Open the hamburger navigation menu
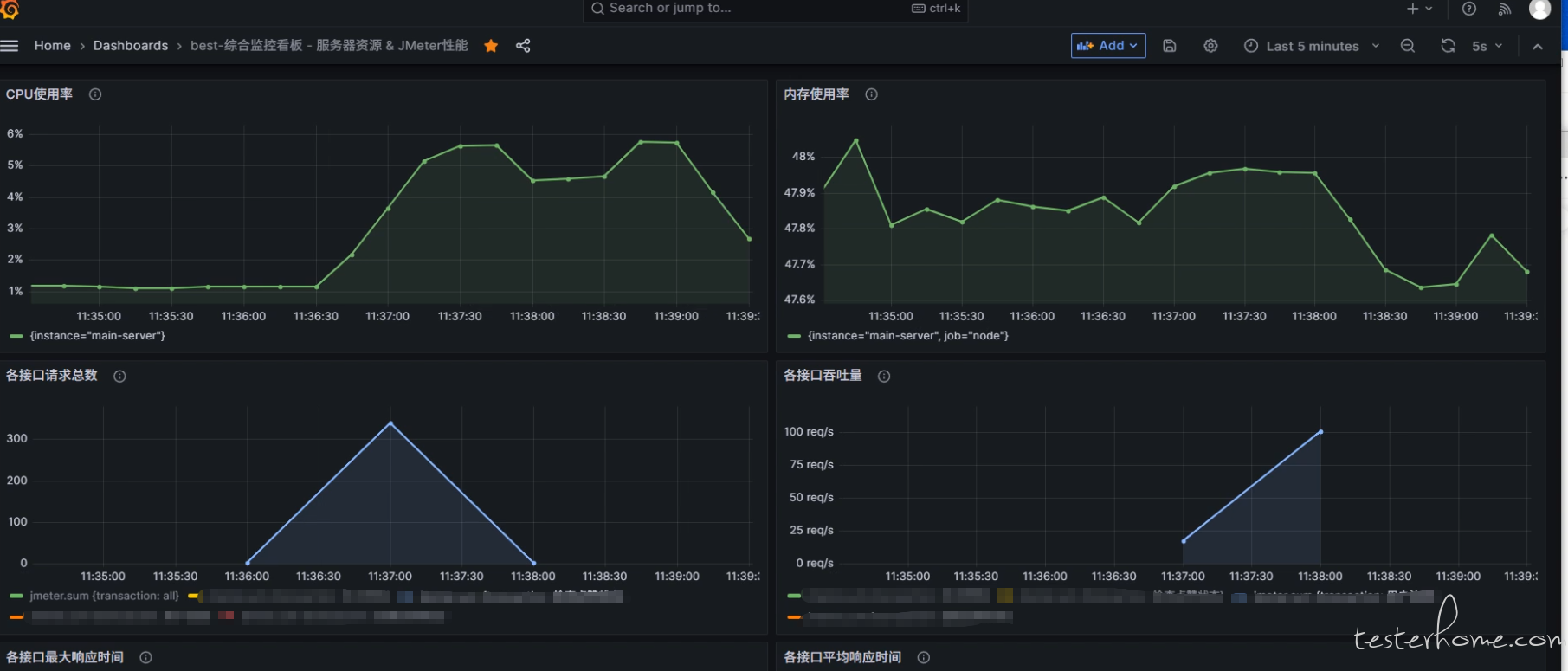Viewport: 1568px width, 671px height. tap(10, 46)
